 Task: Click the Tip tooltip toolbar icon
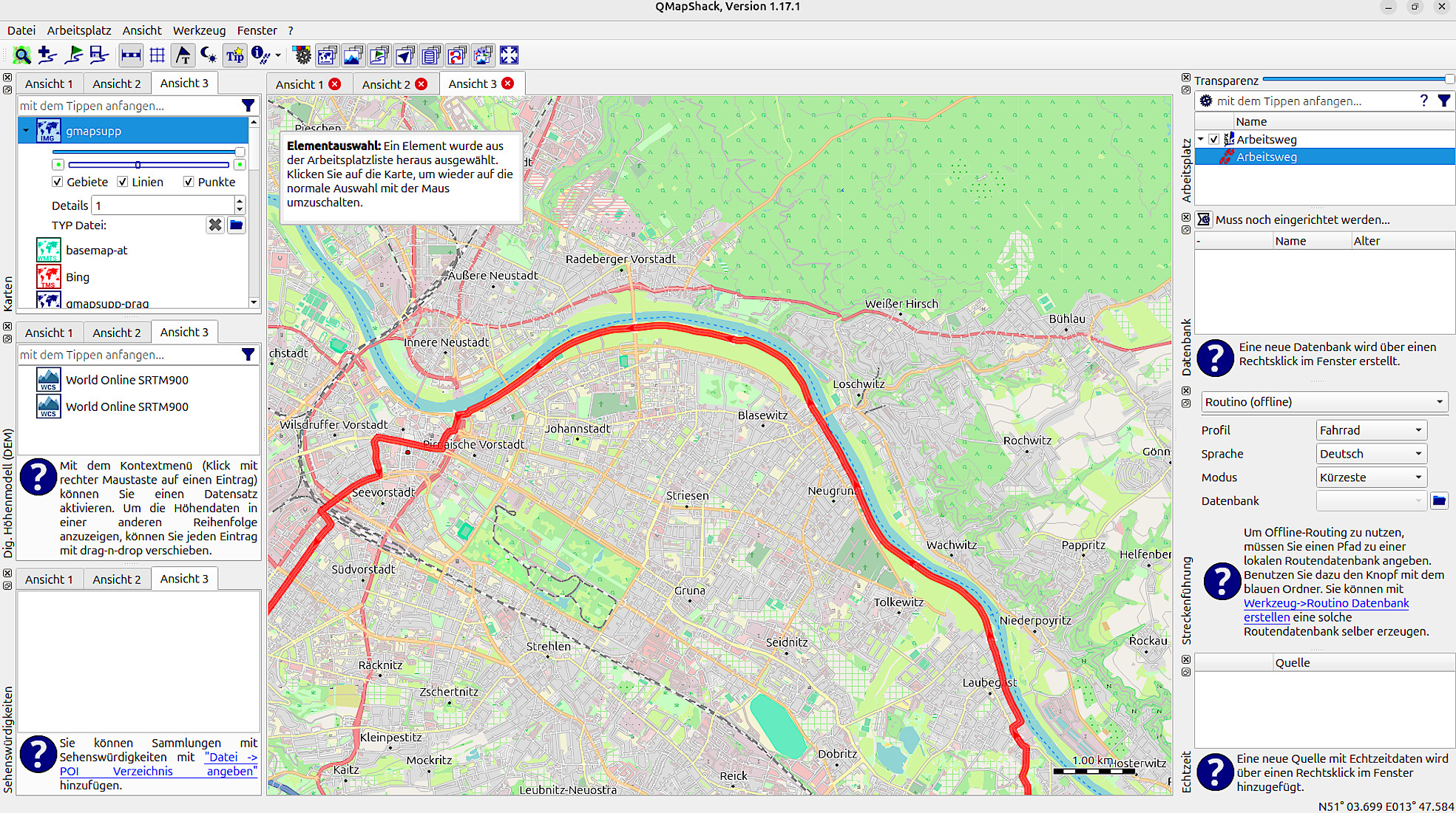point(234,55)
